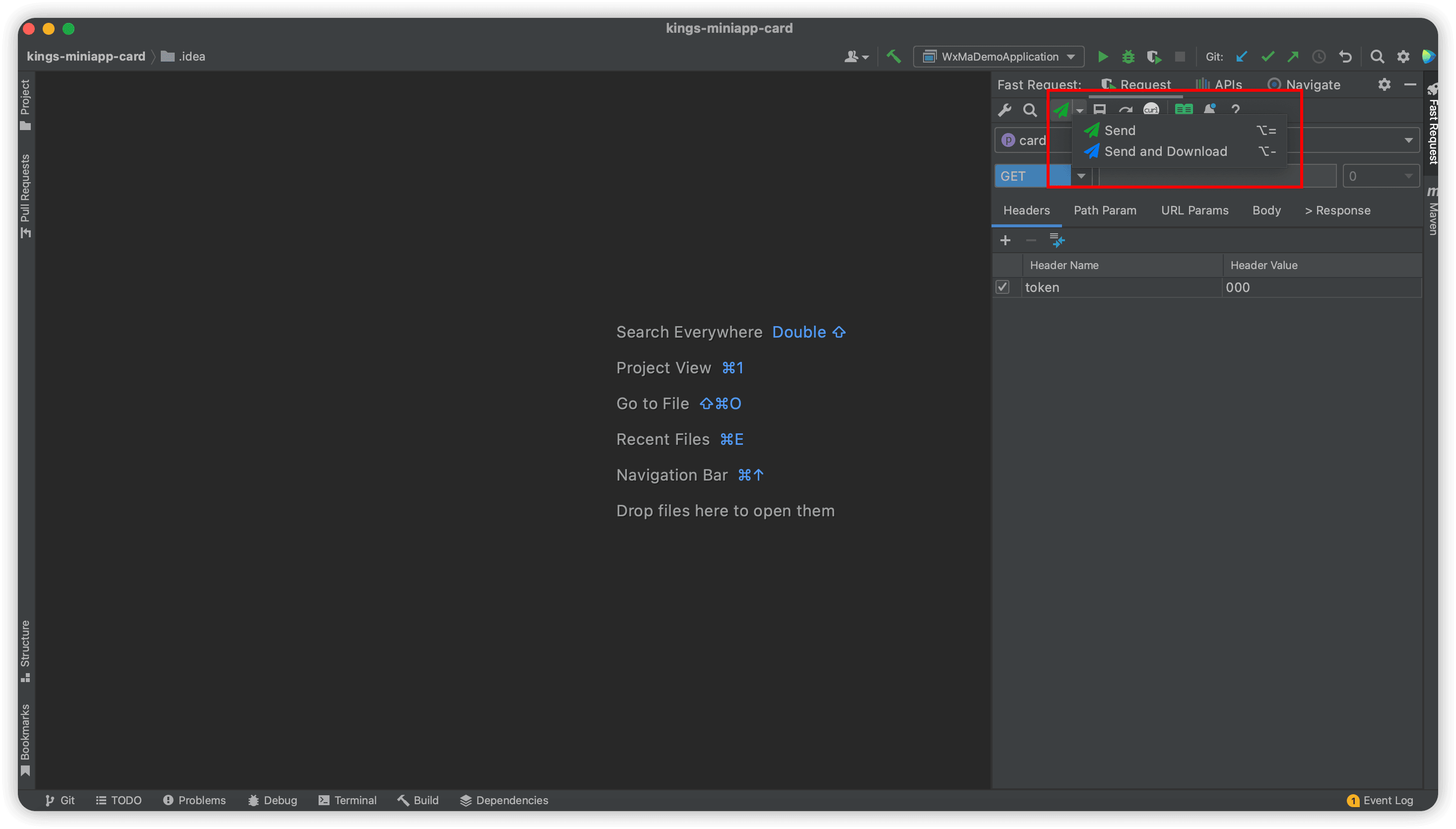Open the Event Log button

pos(1380,800)
